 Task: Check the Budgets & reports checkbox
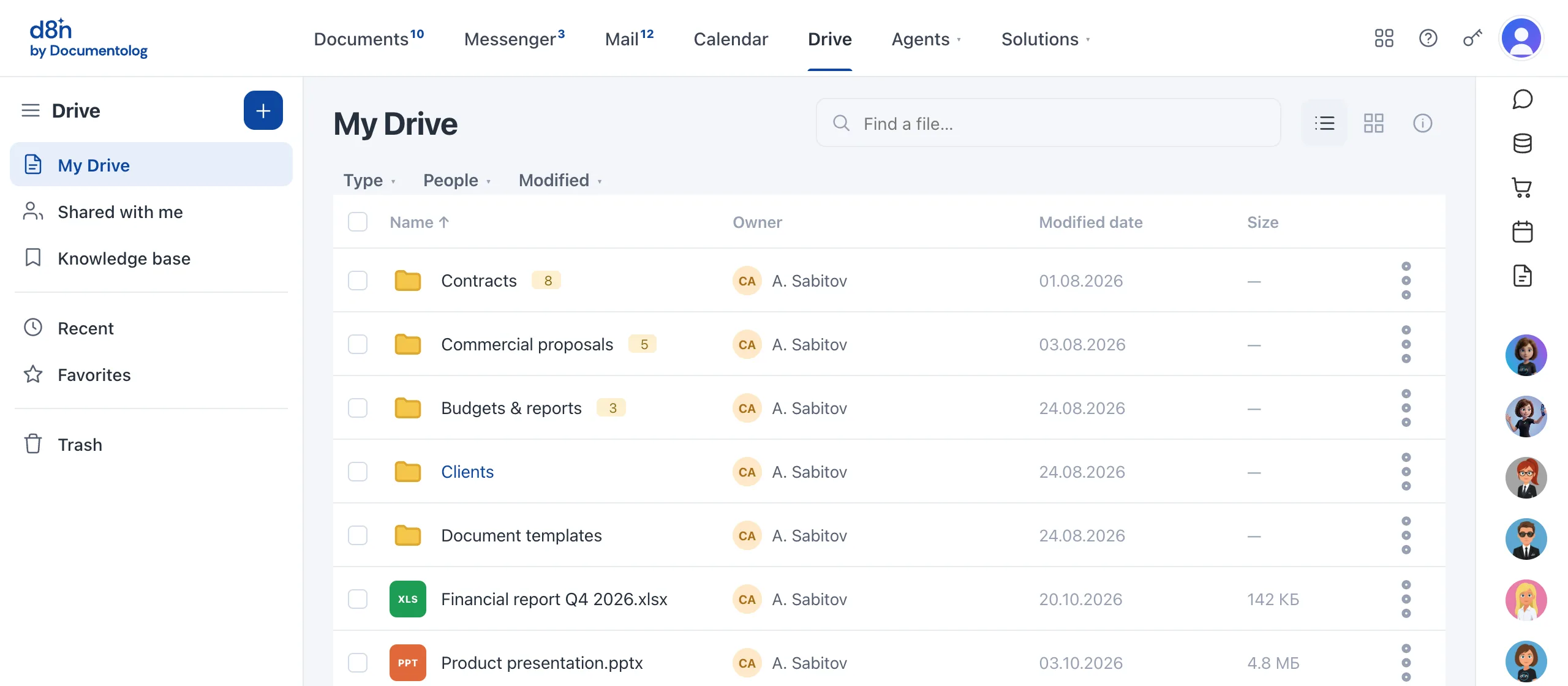pyautogui.click(x=358, y=408)
